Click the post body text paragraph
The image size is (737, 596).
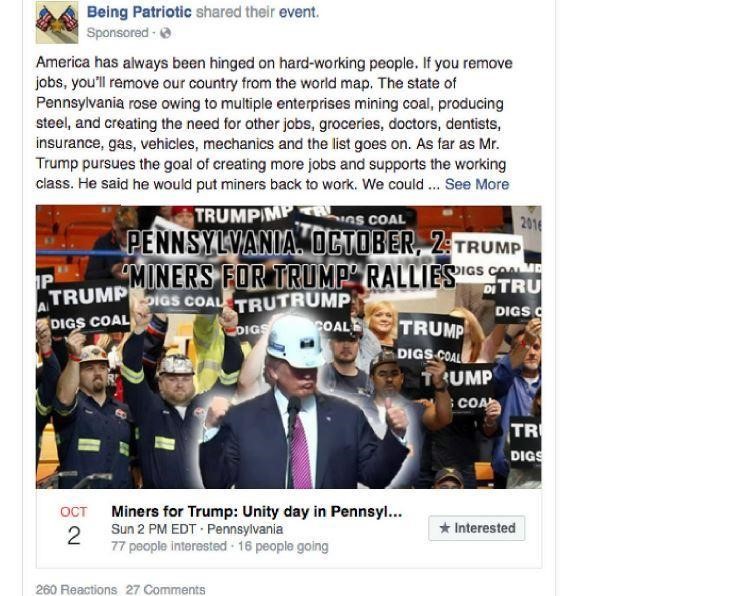coord(274,123)
